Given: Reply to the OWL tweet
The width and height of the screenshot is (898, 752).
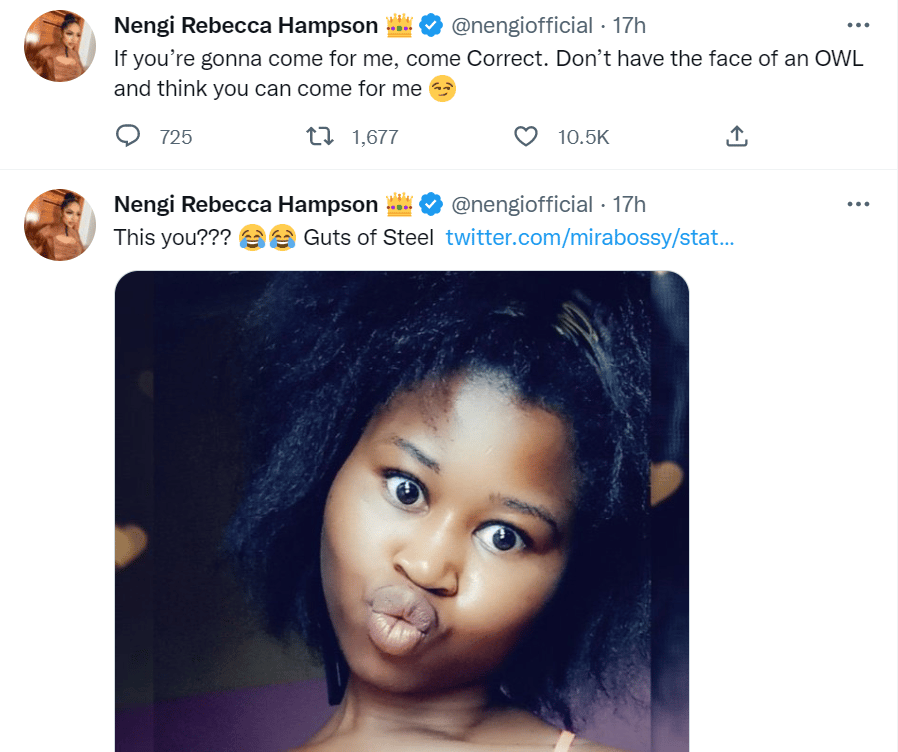Looking at the screenshot, I should [x=129, y=137].
